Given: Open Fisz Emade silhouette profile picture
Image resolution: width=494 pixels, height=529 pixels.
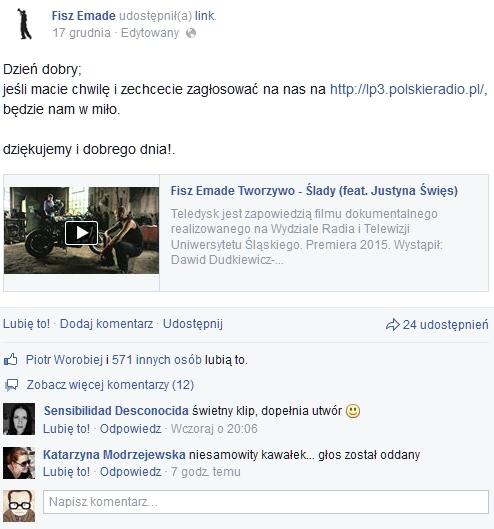Looking at the screenshot, I should 25,24.
